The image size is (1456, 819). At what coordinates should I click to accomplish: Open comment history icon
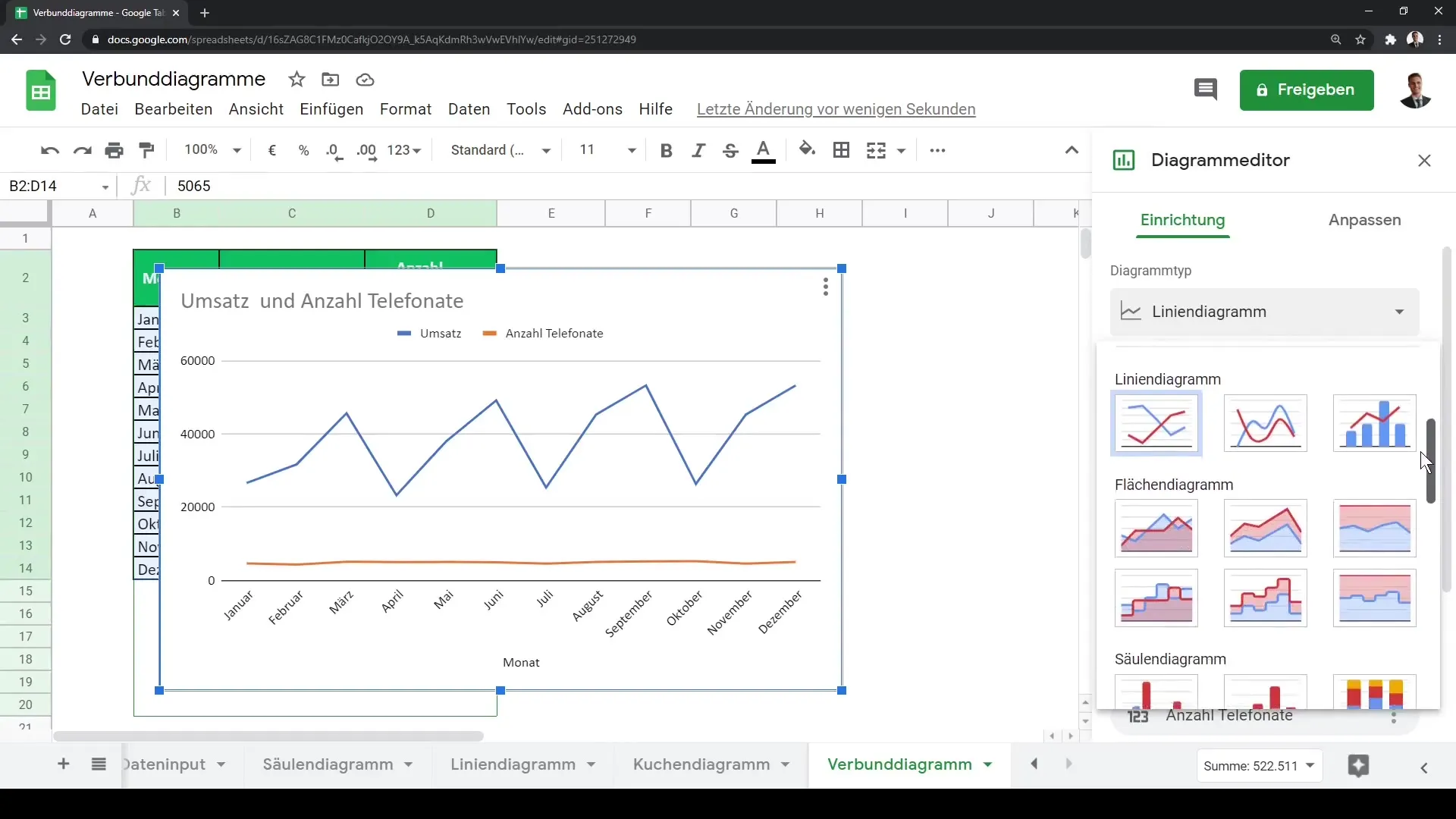tap(1205, 89)
